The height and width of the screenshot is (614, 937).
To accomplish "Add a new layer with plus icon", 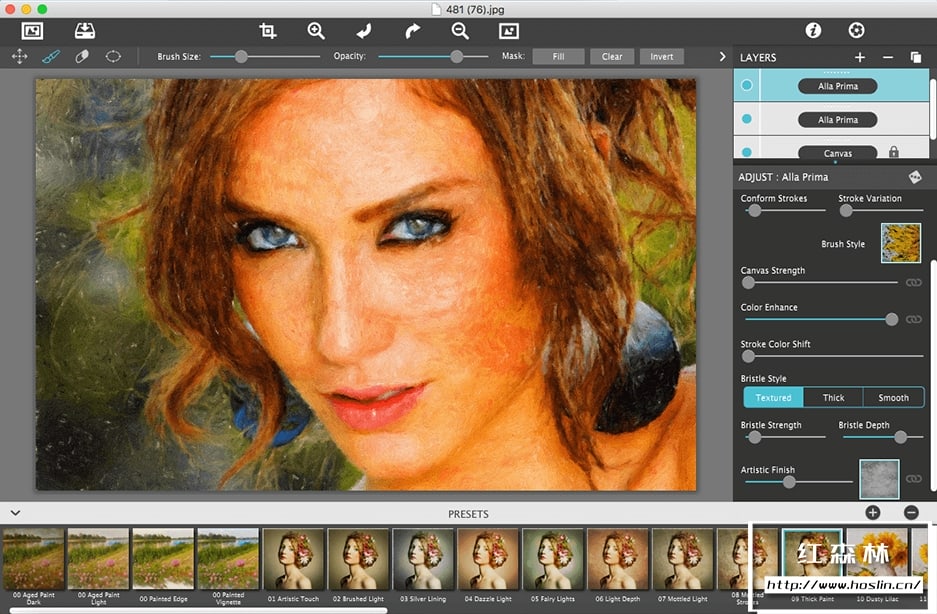I will click(x=860, y=58).
